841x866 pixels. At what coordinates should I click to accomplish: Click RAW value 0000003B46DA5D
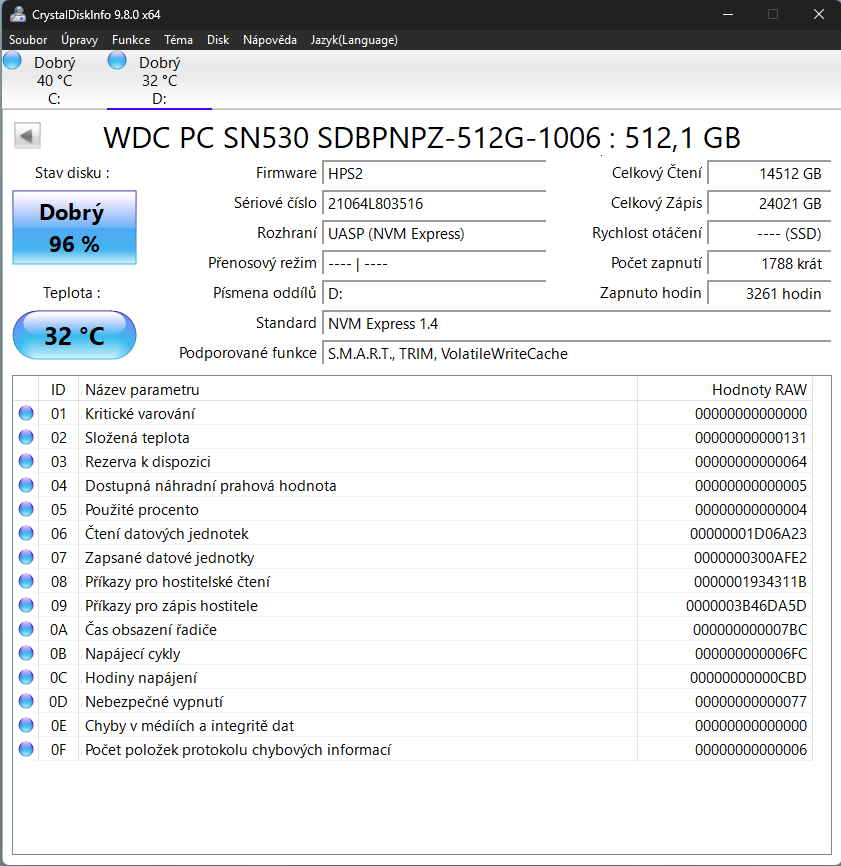click(746, 606)
